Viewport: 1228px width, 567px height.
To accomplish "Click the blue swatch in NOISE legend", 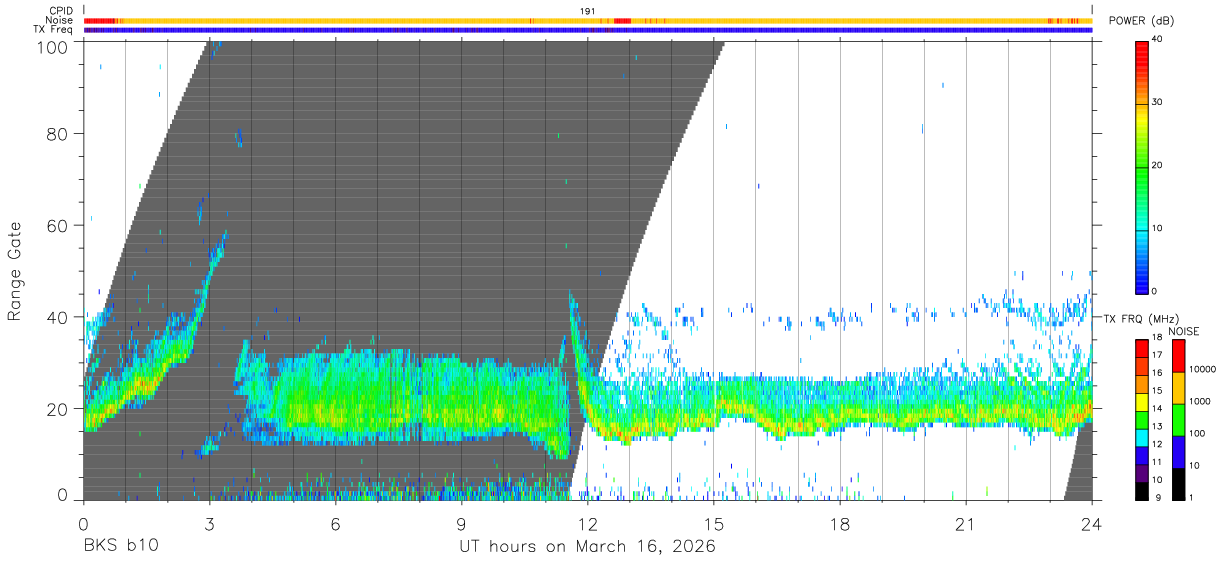I will point(1178,452).
